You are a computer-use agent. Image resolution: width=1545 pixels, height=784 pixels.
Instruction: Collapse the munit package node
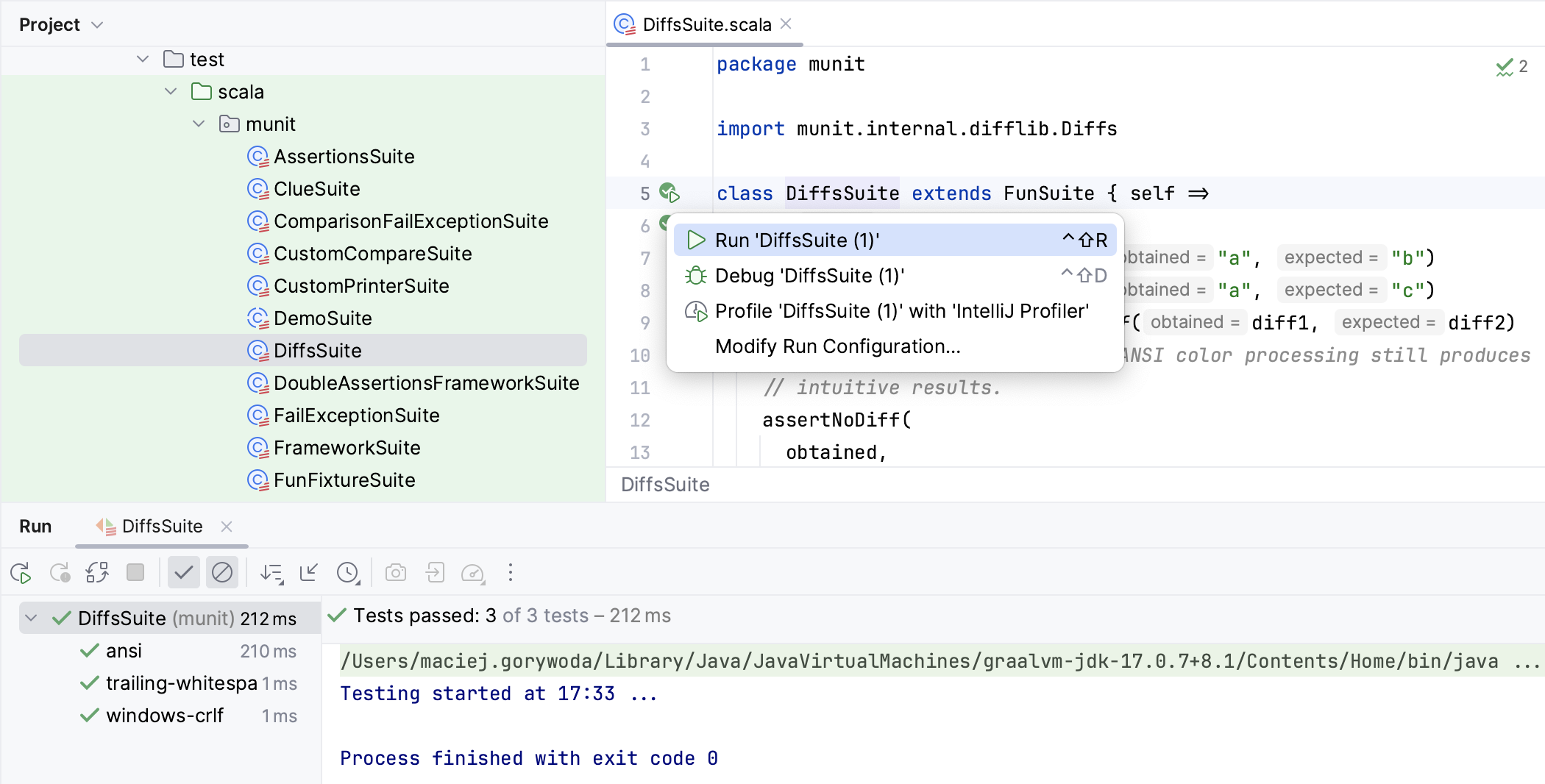(199, 124)
